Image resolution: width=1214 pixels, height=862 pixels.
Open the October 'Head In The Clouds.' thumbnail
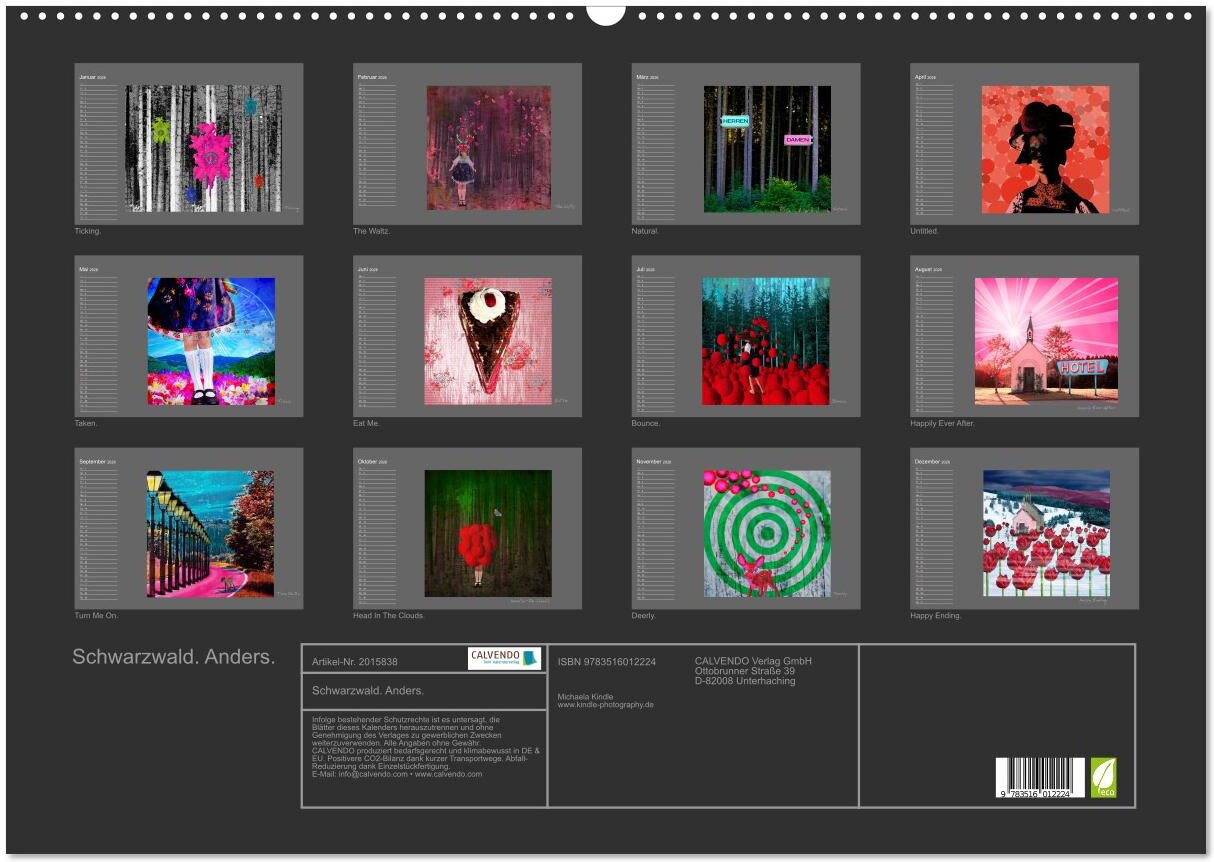(467, 528)
